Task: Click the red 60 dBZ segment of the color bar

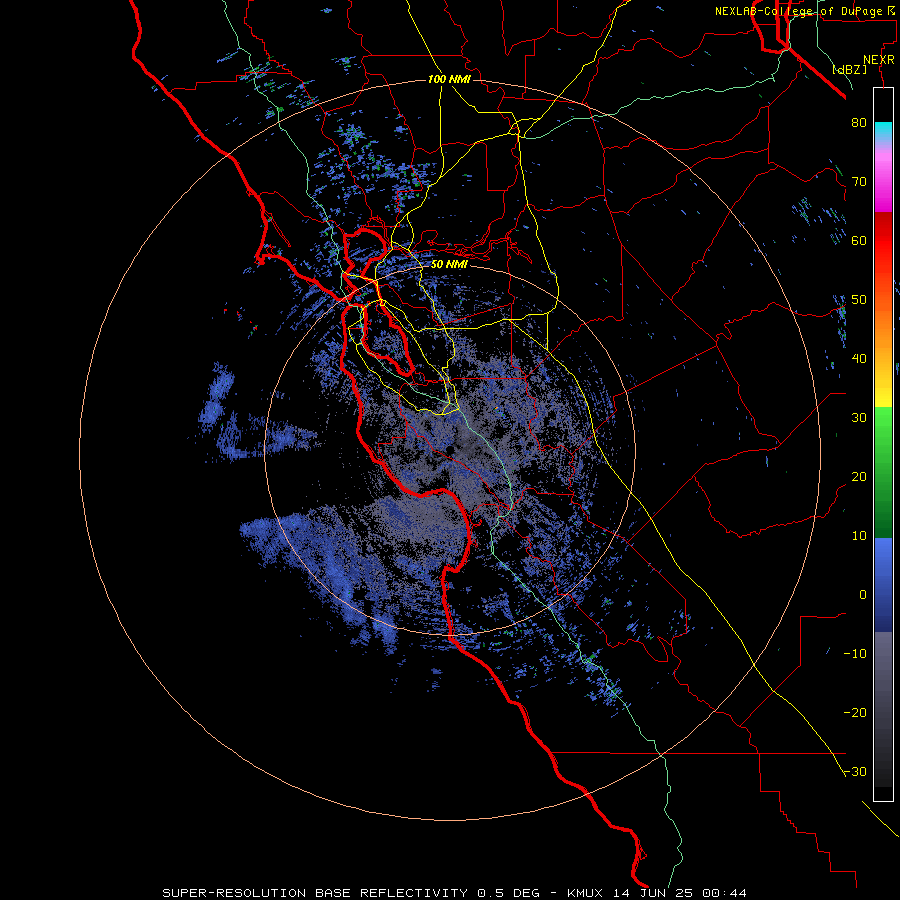Action: tap(883, 241)
